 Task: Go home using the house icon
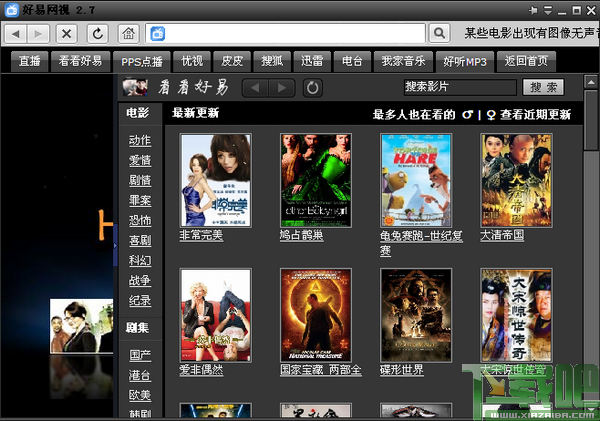tap(129, 34)
